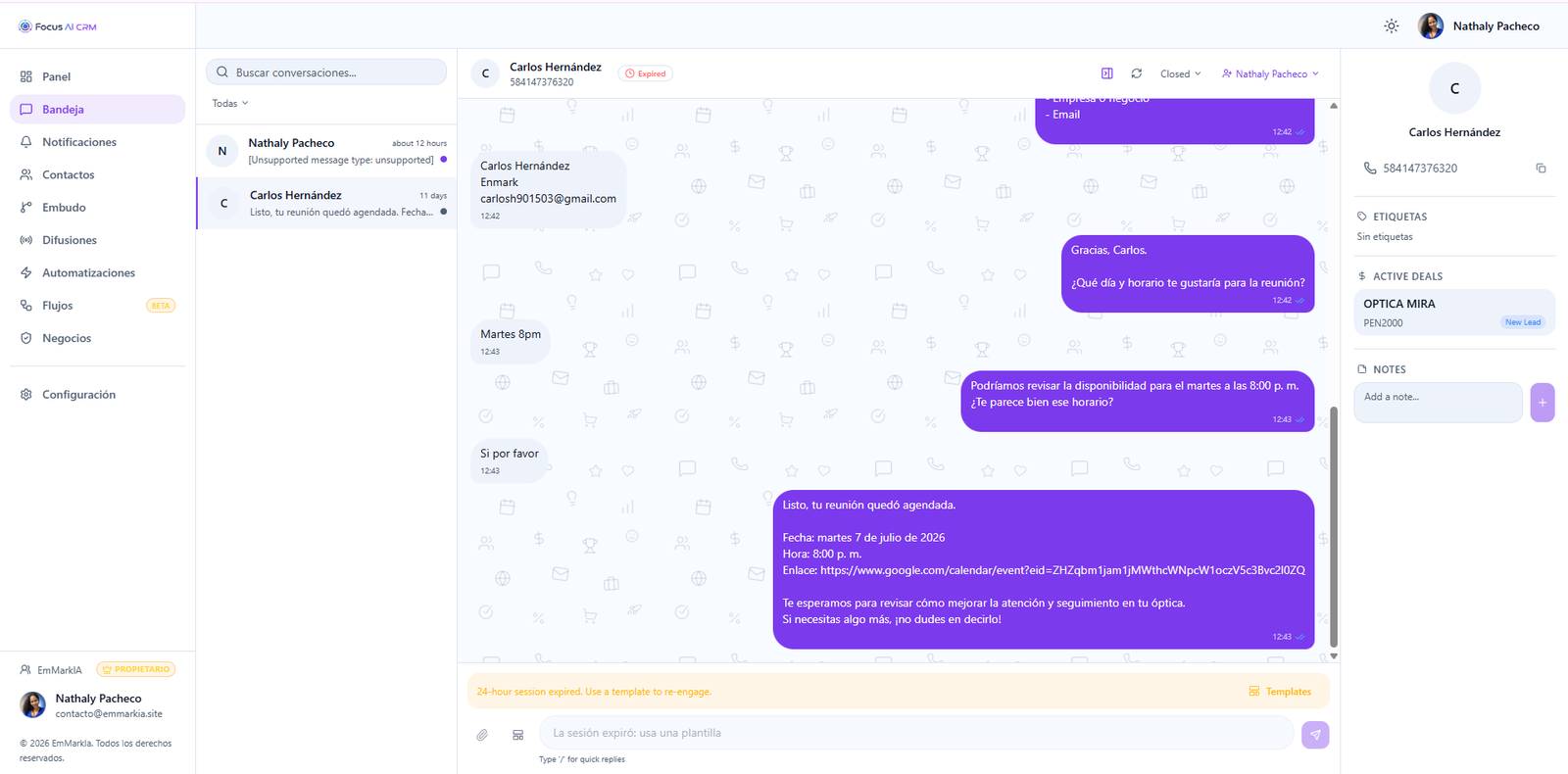Click the PROPIETARIO owner badge

136,669
